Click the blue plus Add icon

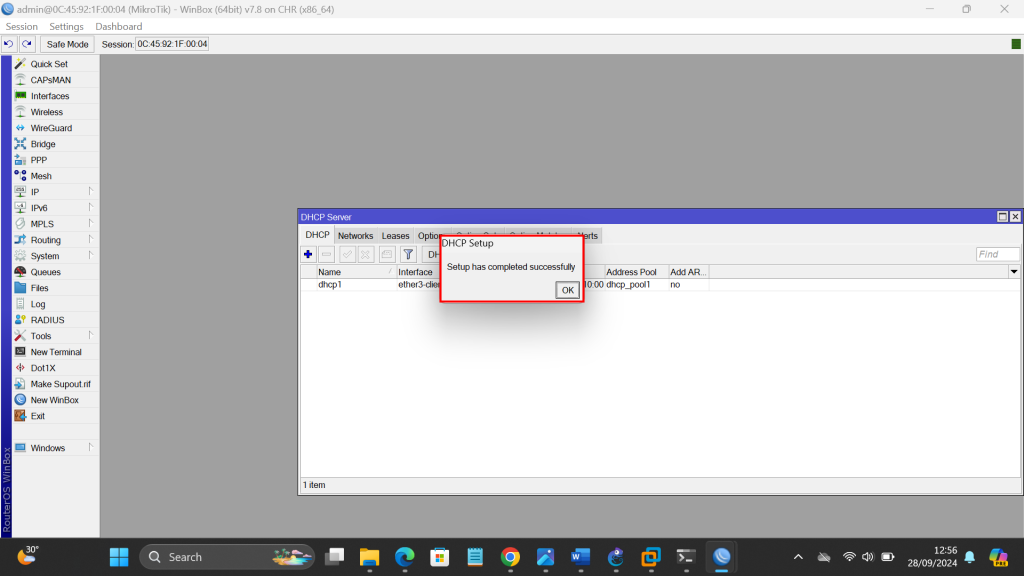(x=308, y=254)
